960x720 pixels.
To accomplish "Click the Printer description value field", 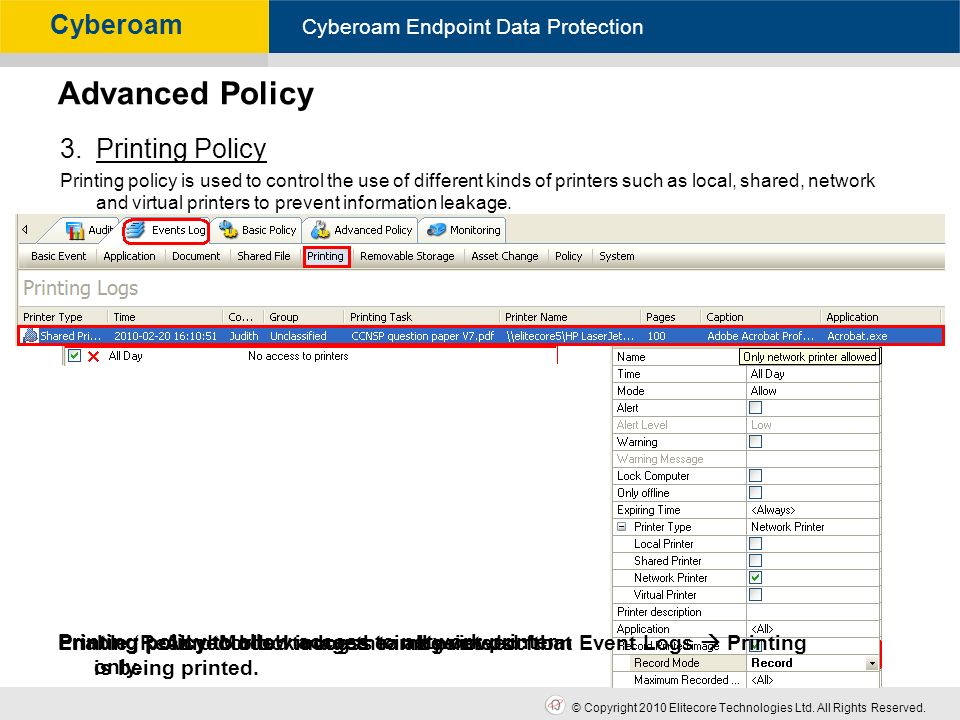I will (x=813, y=612).
